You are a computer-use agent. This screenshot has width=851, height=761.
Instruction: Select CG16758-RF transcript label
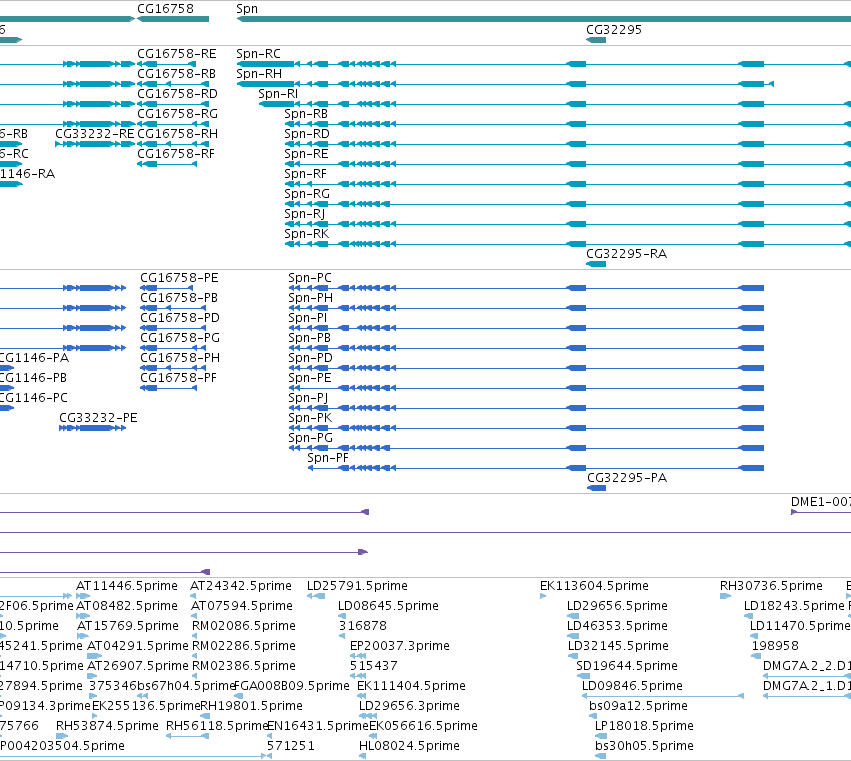pyautogui.click(x=176, y=154)
